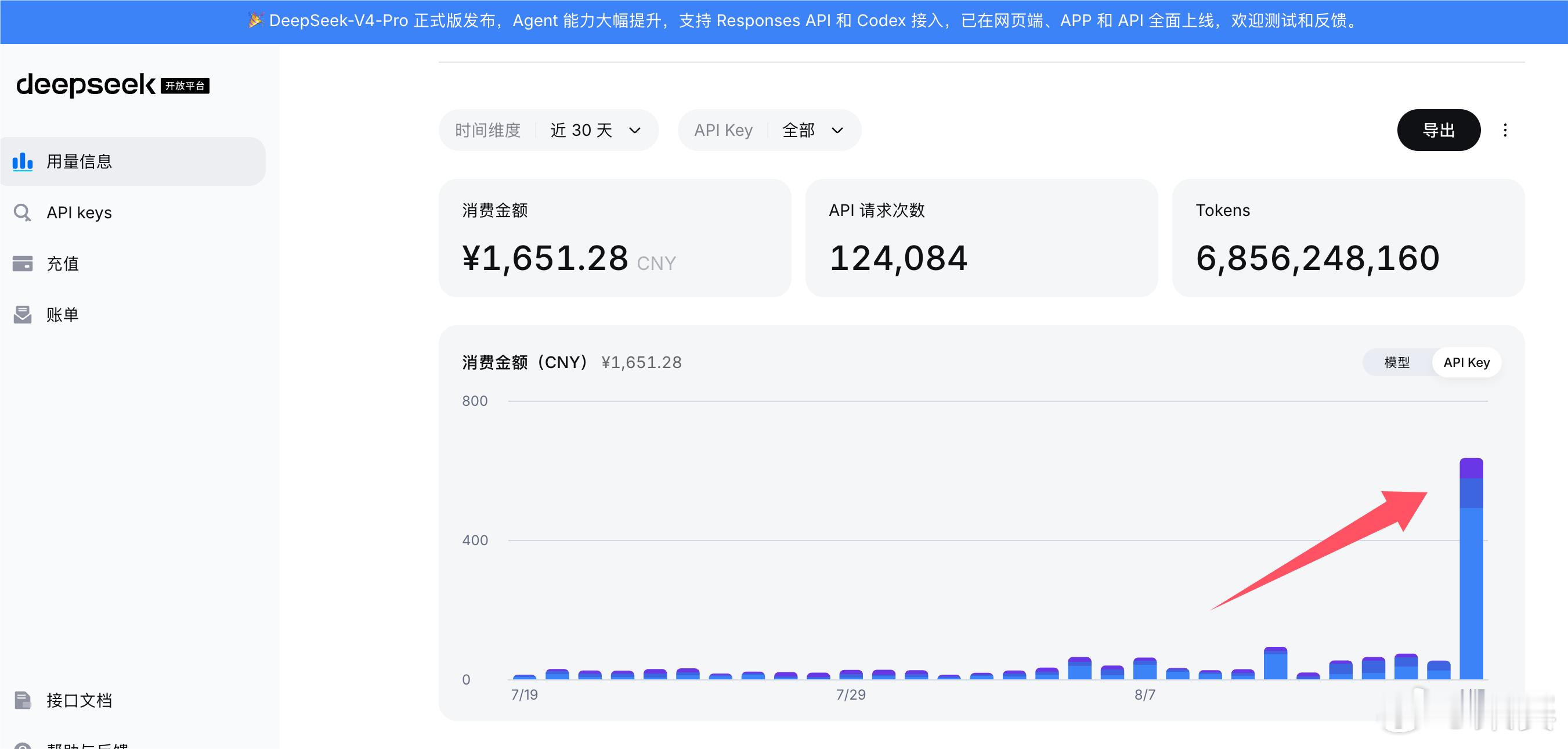Click the 124,084 request count value
The image size is (1568, 749).
pyautogui.click(x=898, y=258)
